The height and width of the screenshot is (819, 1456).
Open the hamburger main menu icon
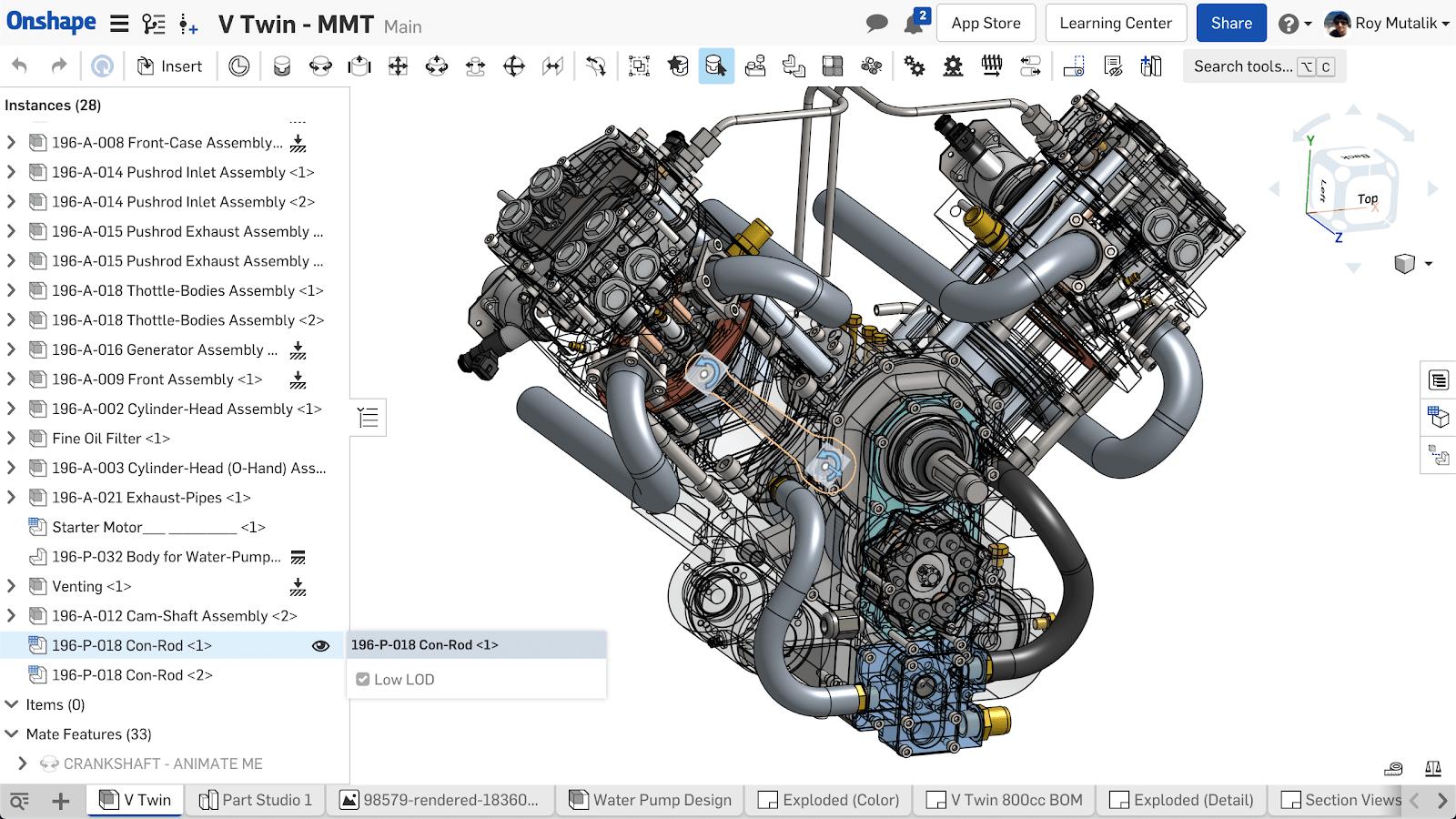119,24
